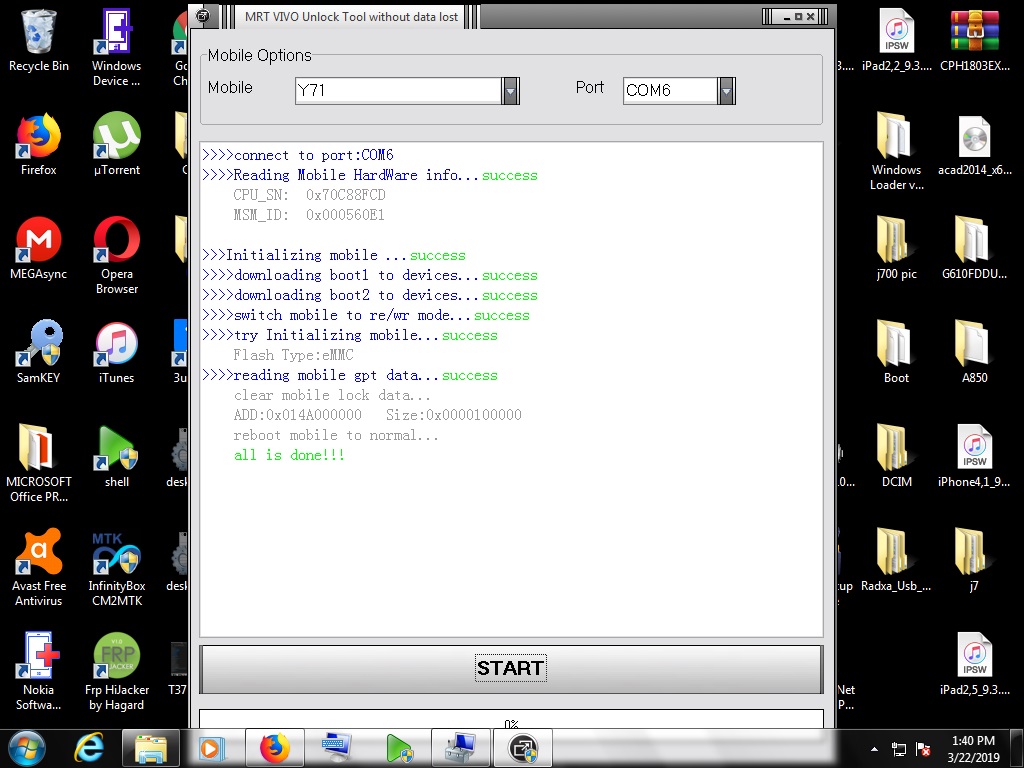Open iTunes desktop shortcut

point(116,352)
